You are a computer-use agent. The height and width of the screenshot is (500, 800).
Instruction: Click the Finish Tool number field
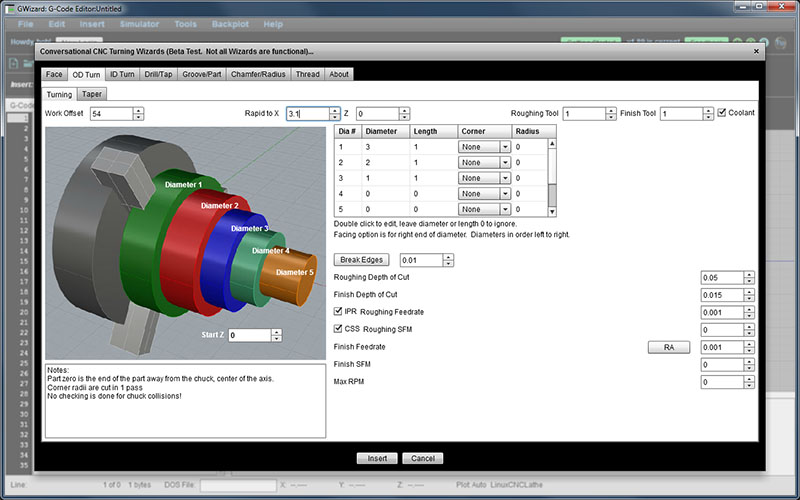click(682, 114)
